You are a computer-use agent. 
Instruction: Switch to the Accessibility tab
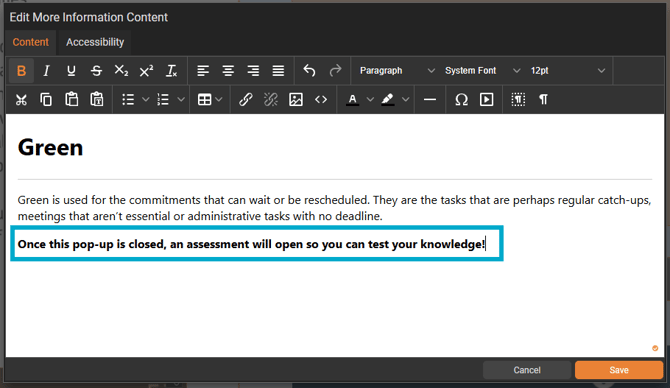point(95,42)
